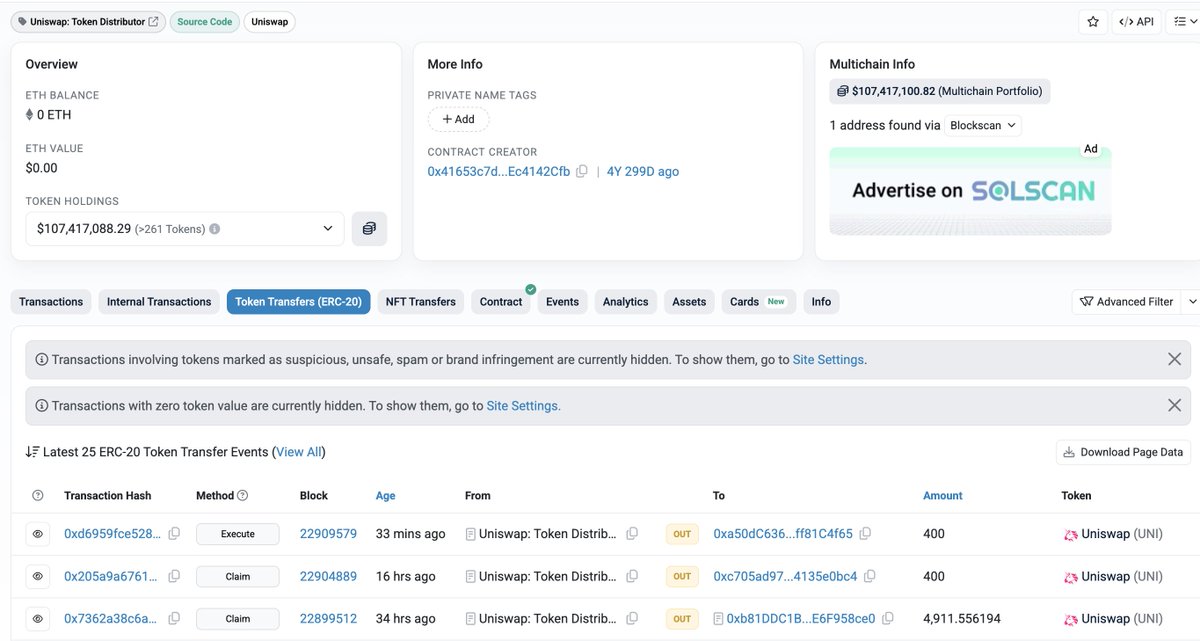1200x641 pixels.
Task: Switch to Internal Transactions tab
Action: pyautogui.click(x=159, y=302)
